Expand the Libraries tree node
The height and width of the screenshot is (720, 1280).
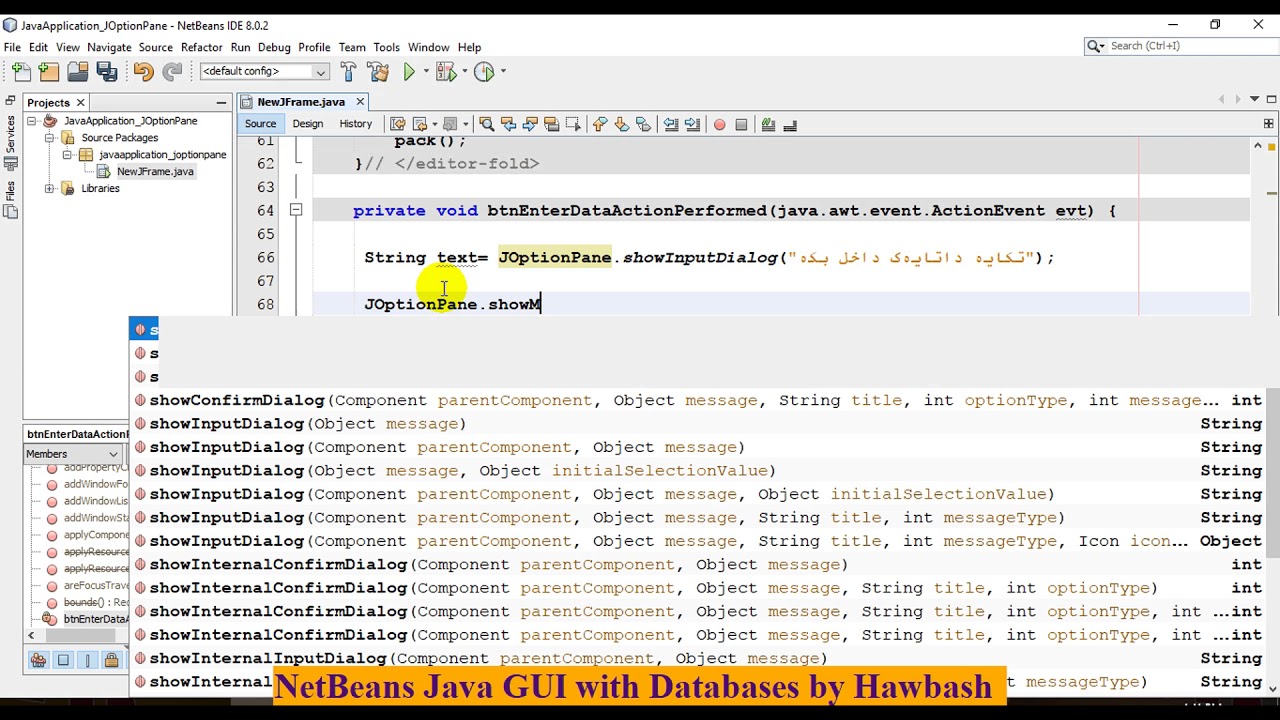pos(49,189)
